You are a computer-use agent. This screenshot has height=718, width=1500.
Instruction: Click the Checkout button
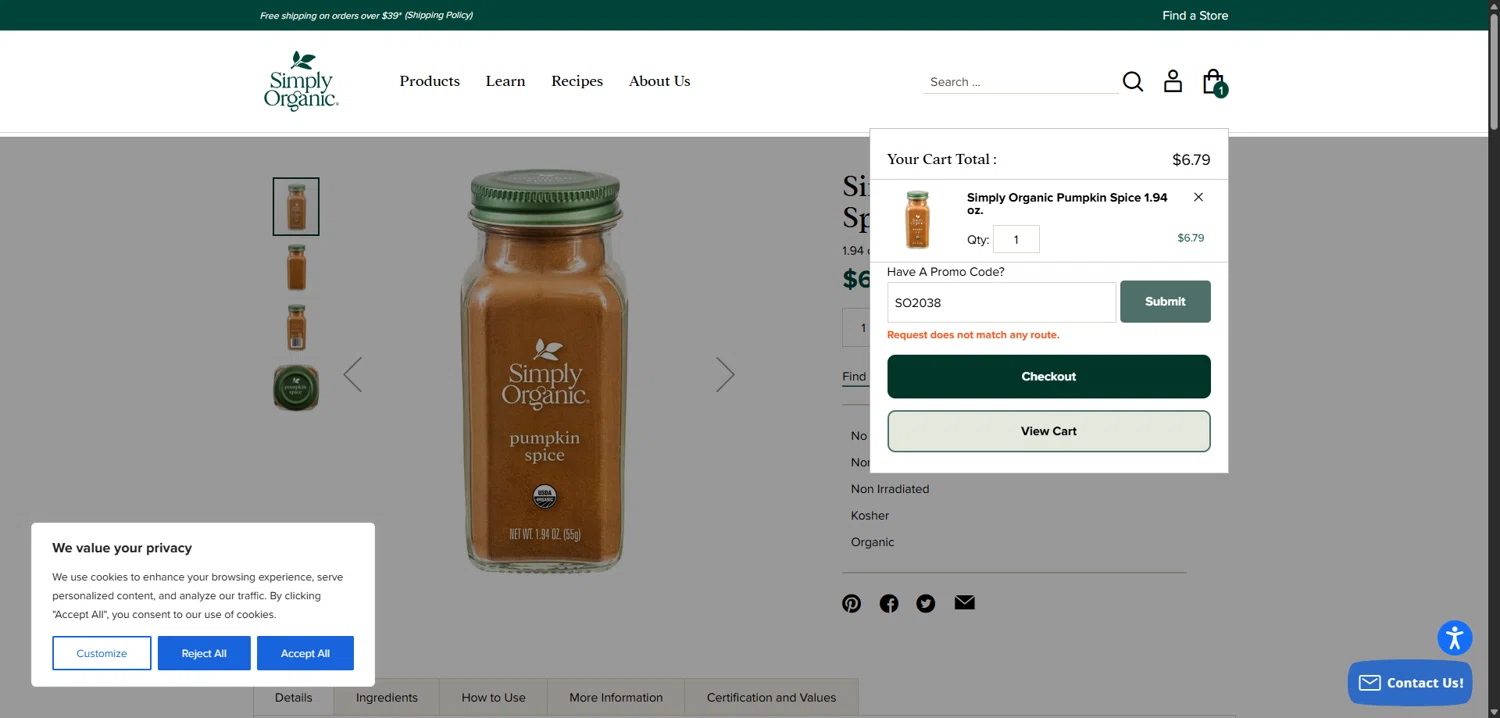coord(1049,376)
